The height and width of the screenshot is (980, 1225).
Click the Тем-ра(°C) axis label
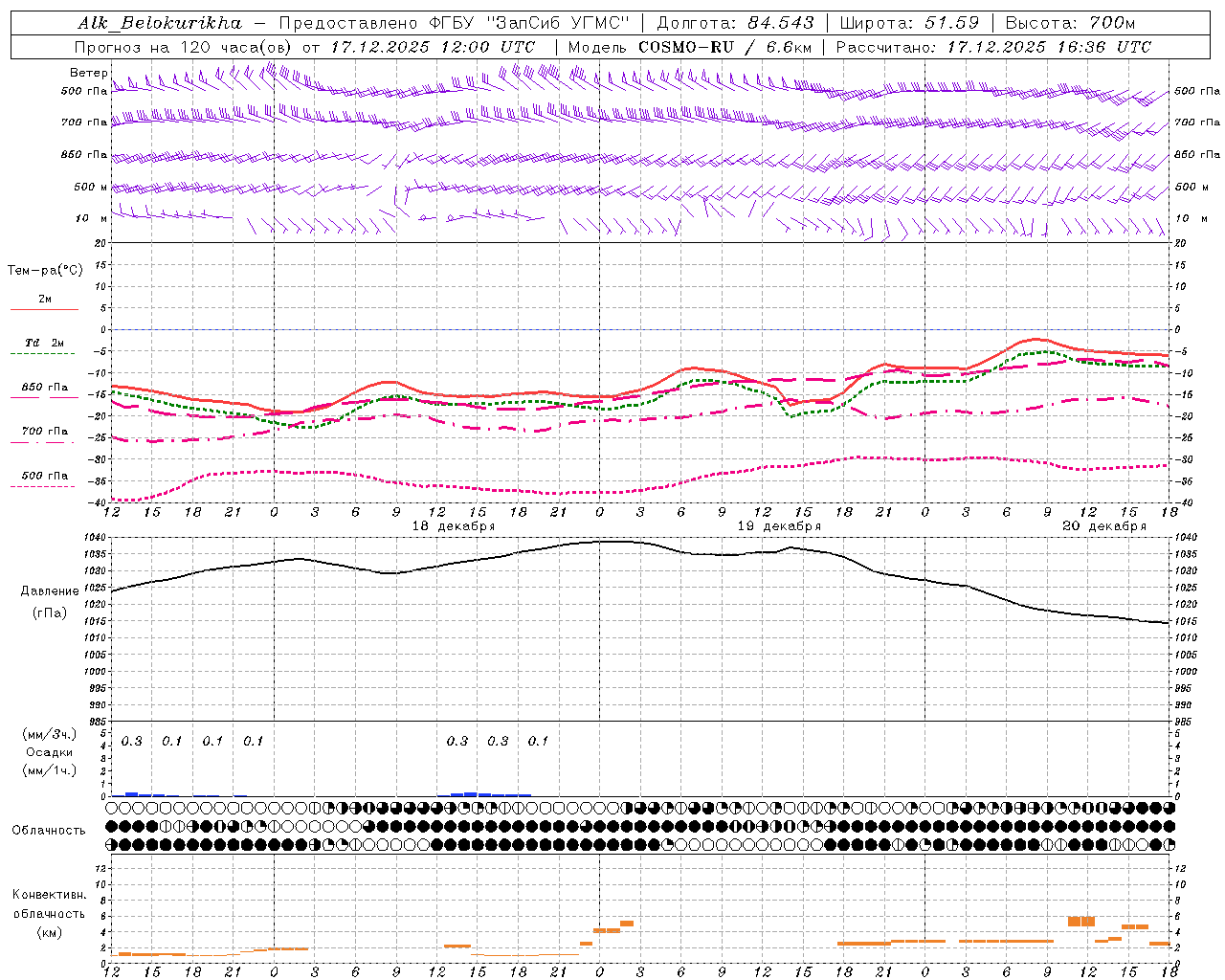click(45, 271)
